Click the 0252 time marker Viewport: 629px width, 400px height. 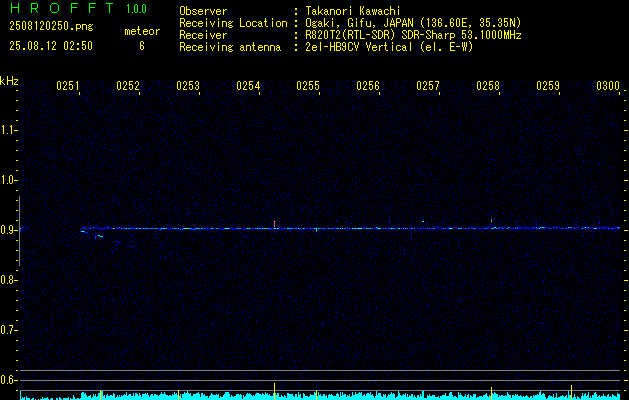128,86
